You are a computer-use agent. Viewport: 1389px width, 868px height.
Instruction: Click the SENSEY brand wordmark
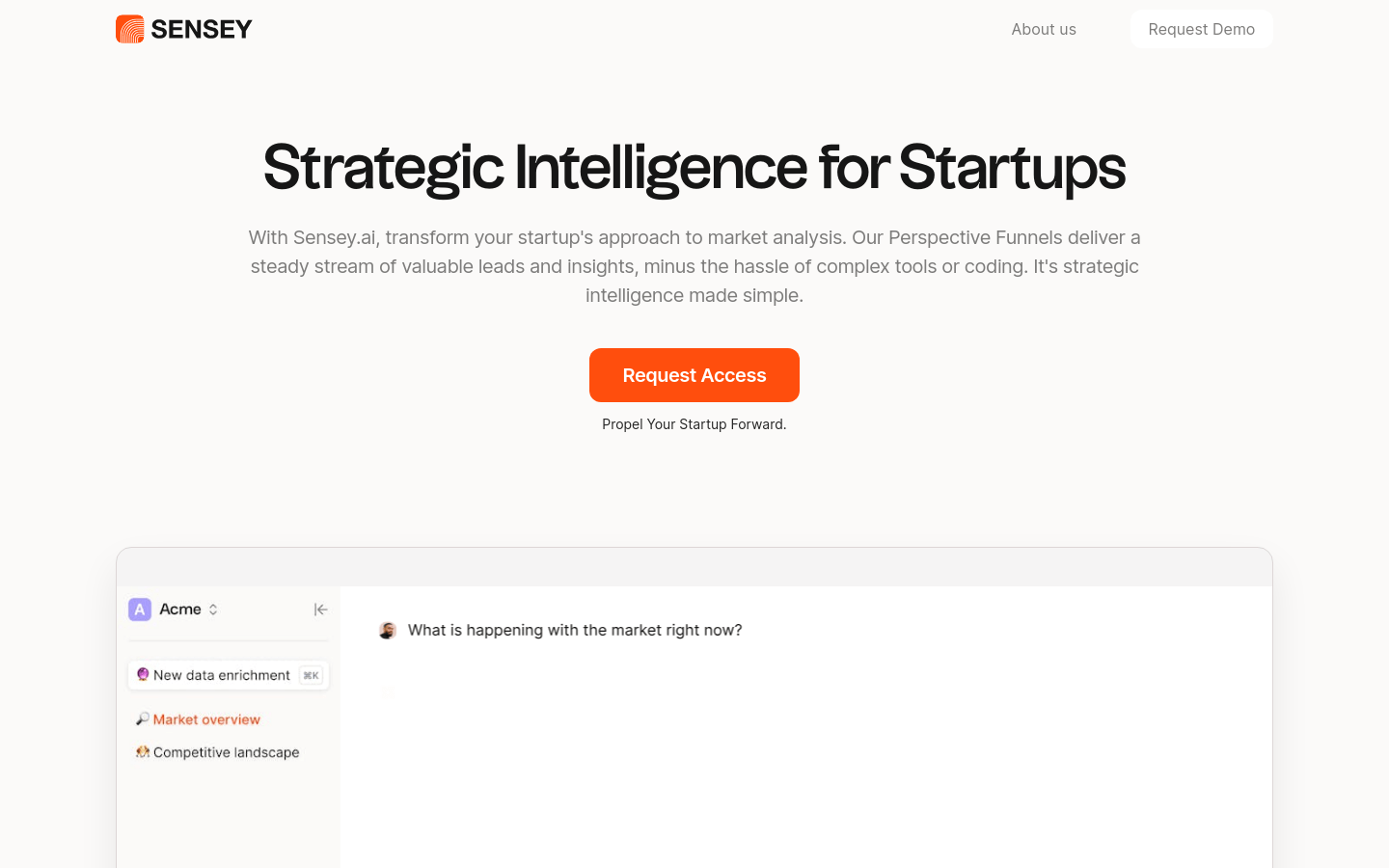pos(202,29)
